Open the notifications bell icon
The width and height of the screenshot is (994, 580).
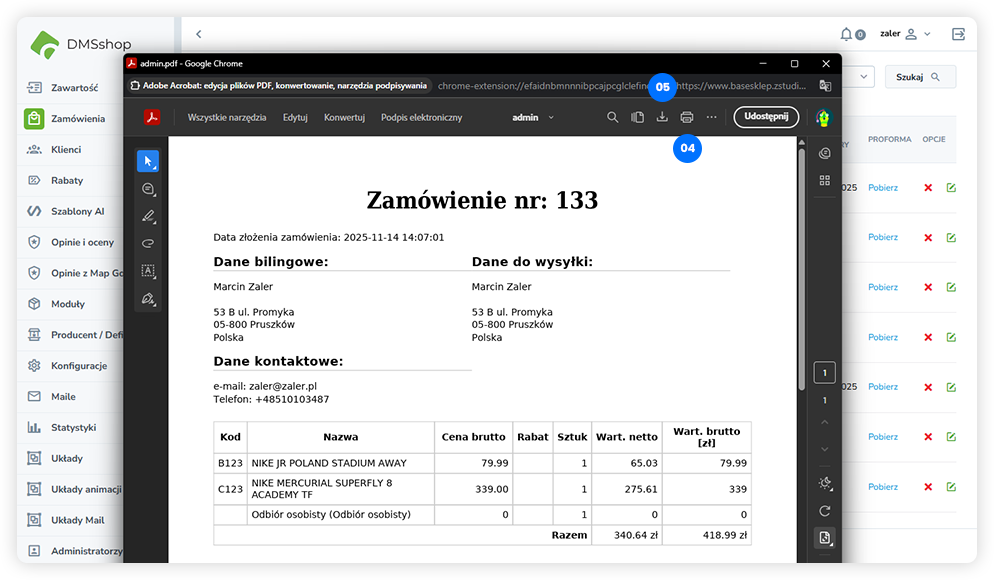pyautogui.click(x=847, y=34)
